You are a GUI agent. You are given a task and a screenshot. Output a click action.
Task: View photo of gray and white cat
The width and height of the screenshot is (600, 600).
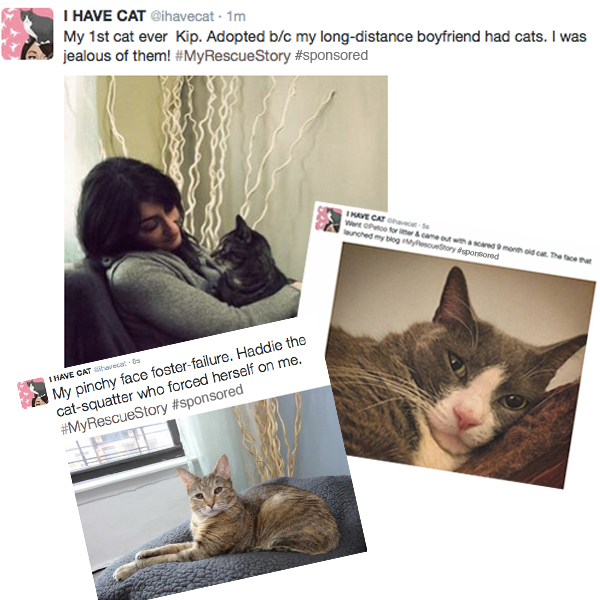pos(459,364)
